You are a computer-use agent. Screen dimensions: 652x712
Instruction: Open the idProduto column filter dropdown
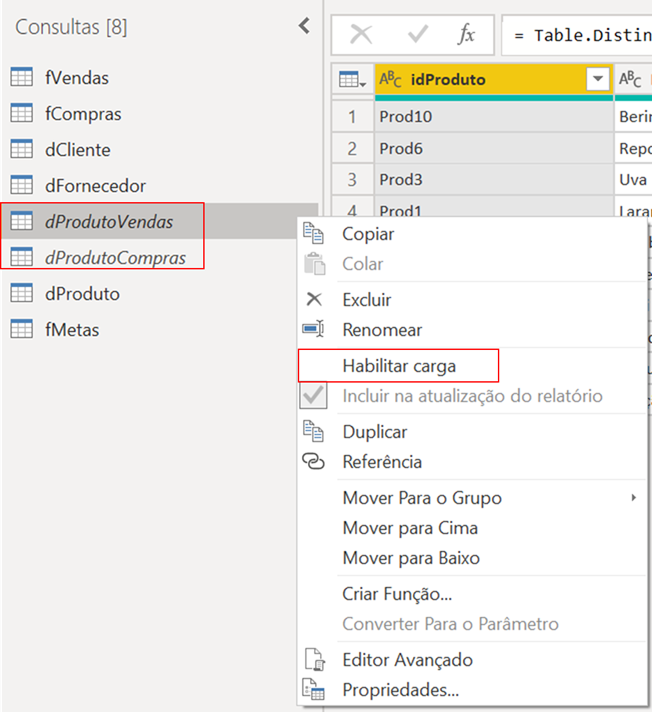pyautogui.click(x=598, y=79)
